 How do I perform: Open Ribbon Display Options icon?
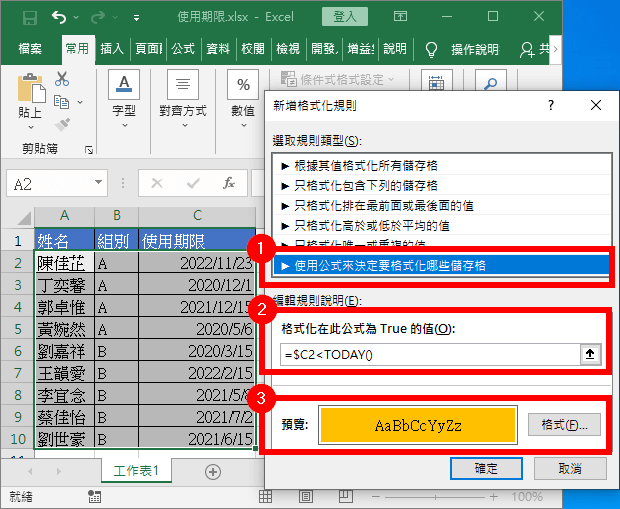point(400,16)
